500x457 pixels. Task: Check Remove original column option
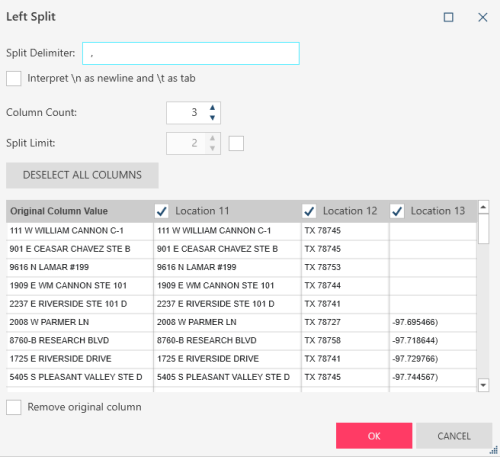(x=14, y=407)
